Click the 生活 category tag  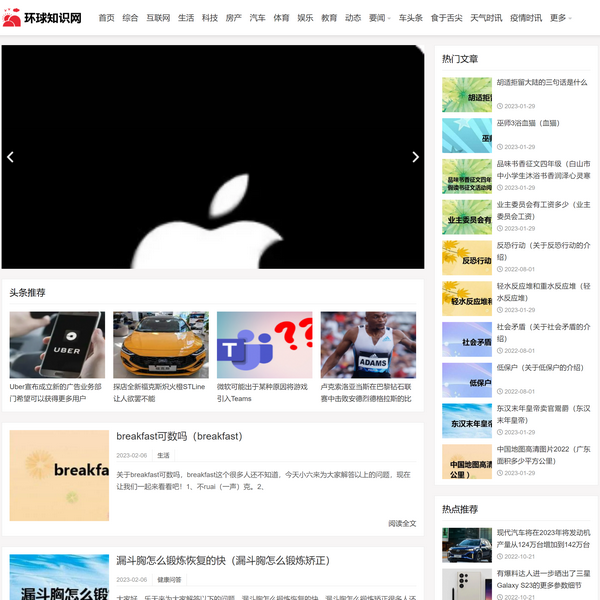pyautogui.click(x=163, y=455)
